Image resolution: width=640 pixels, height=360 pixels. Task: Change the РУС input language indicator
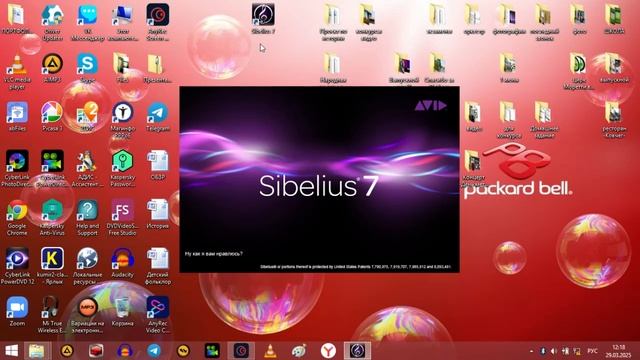click(592, 351)
